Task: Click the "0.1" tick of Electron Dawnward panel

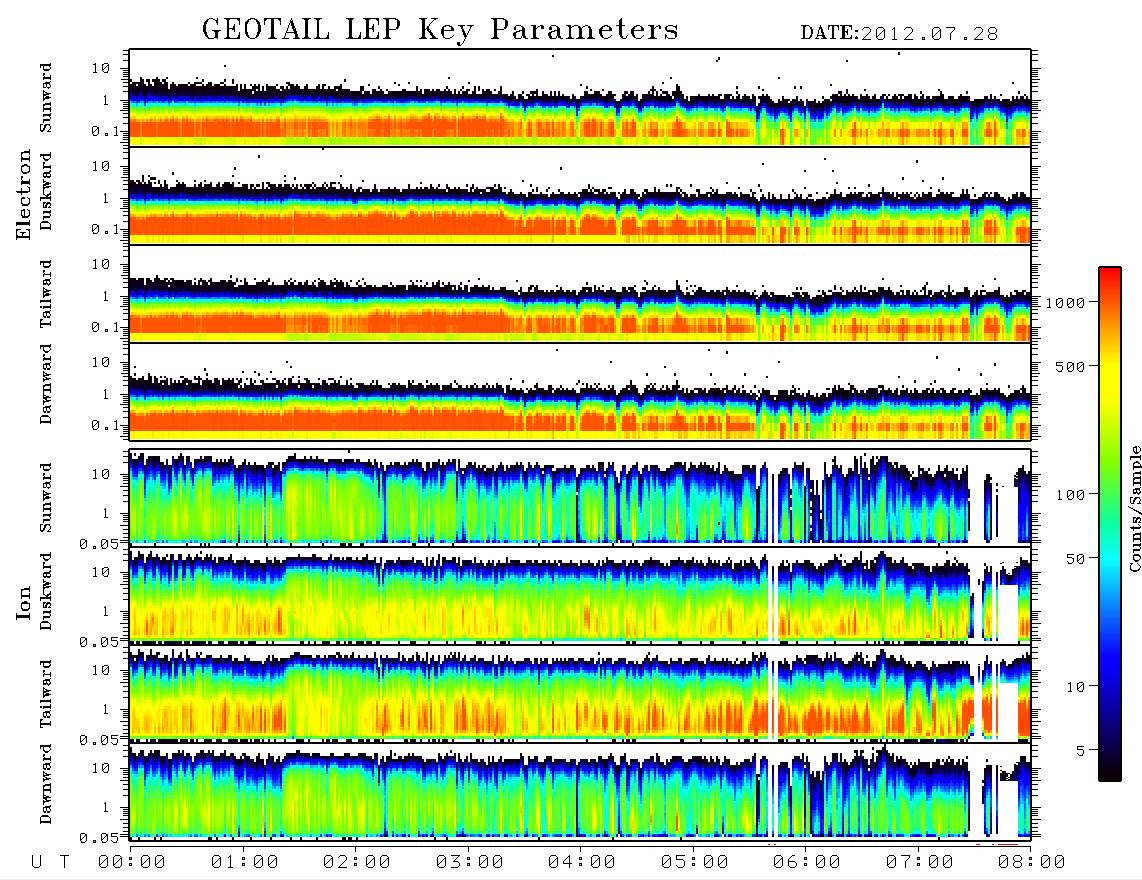Action: click(105, 425)
